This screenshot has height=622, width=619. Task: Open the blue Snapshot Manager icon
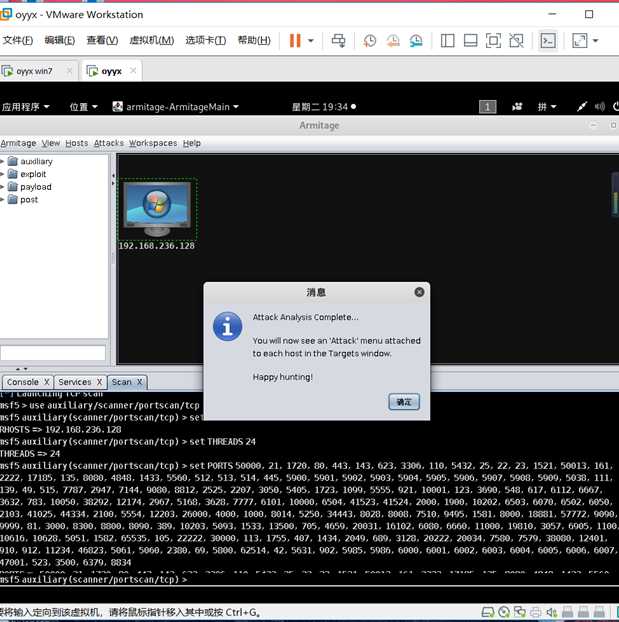(x=416, y=40)
